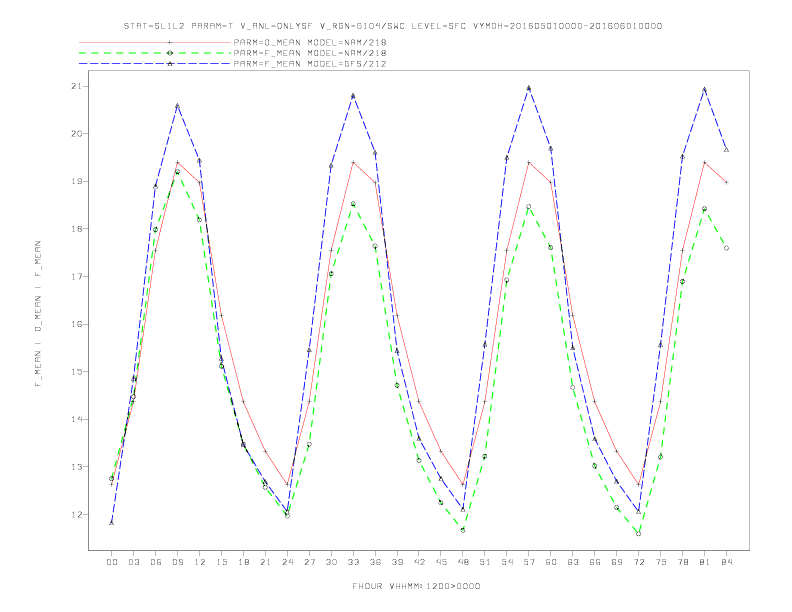Viewport: 792px width, 612px height.
Task: Click x-axis forecast hour label 24
Action: pos(287,562)
